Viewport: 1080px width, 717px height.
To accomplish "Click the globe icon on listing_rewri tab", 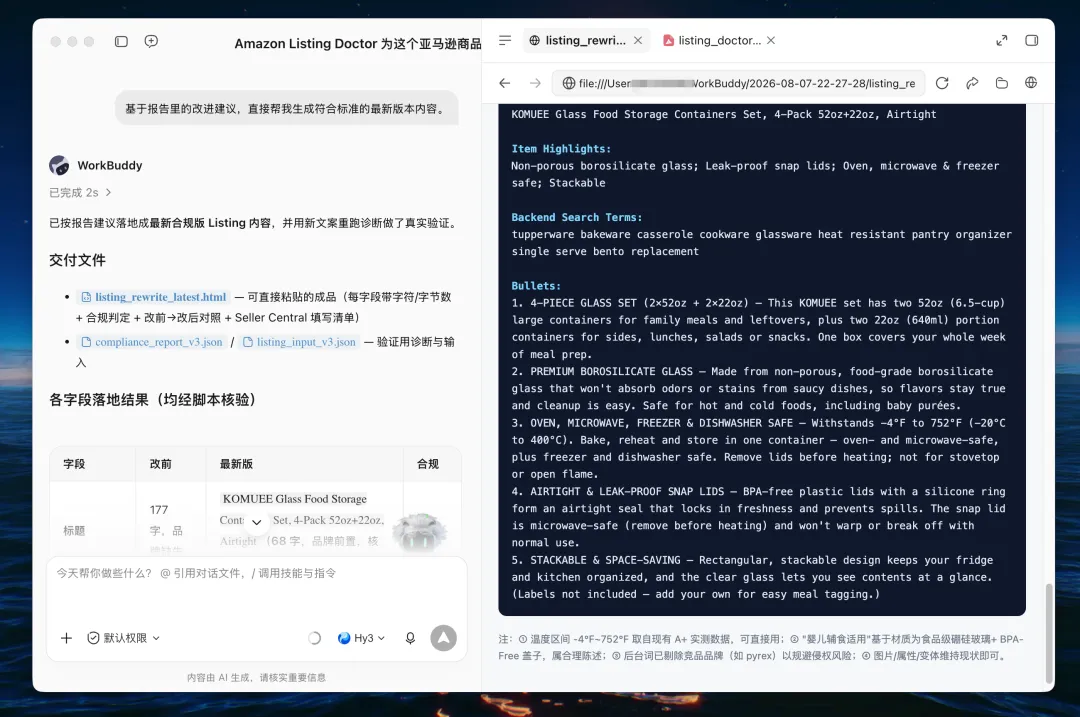I will click(x=534, y=41).
